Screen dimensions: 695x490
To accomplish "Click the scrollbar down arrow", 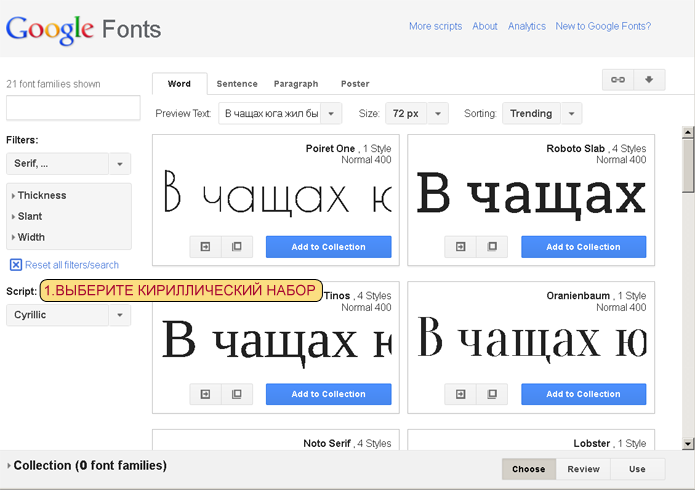I will click(x=688, y=443).
